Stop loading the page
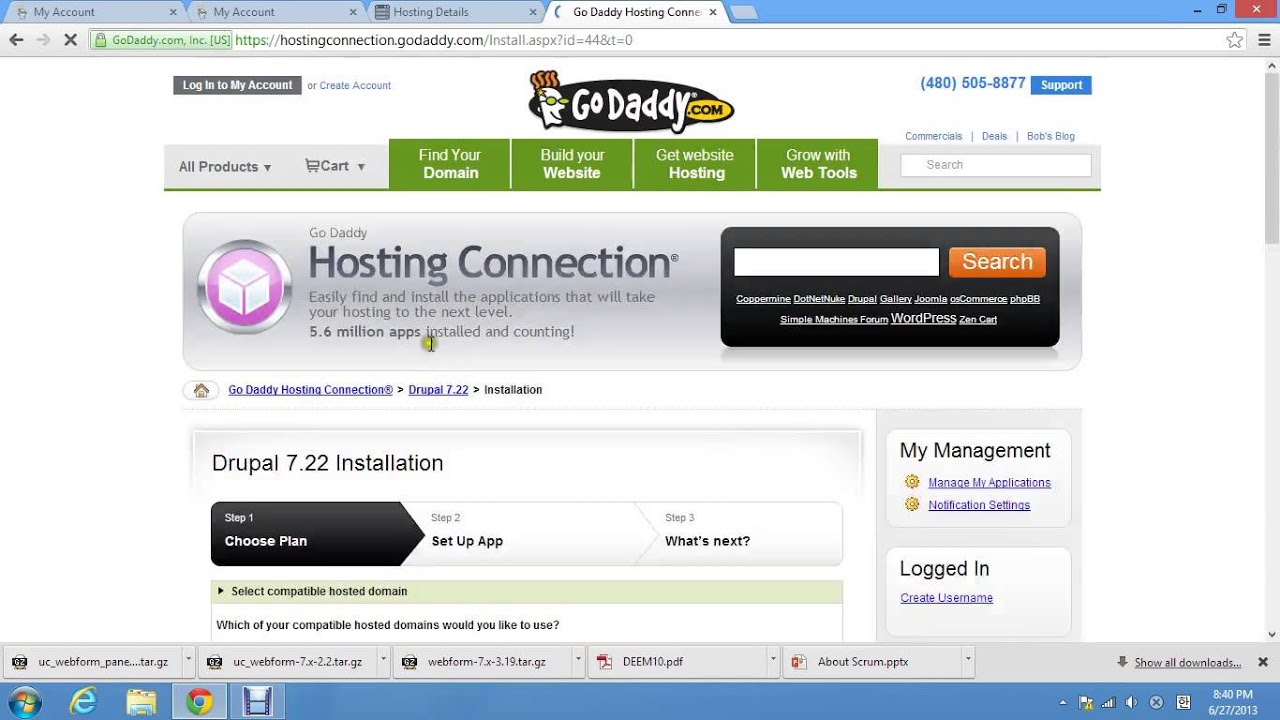1280x720 pixels. [x=71, y=40]
